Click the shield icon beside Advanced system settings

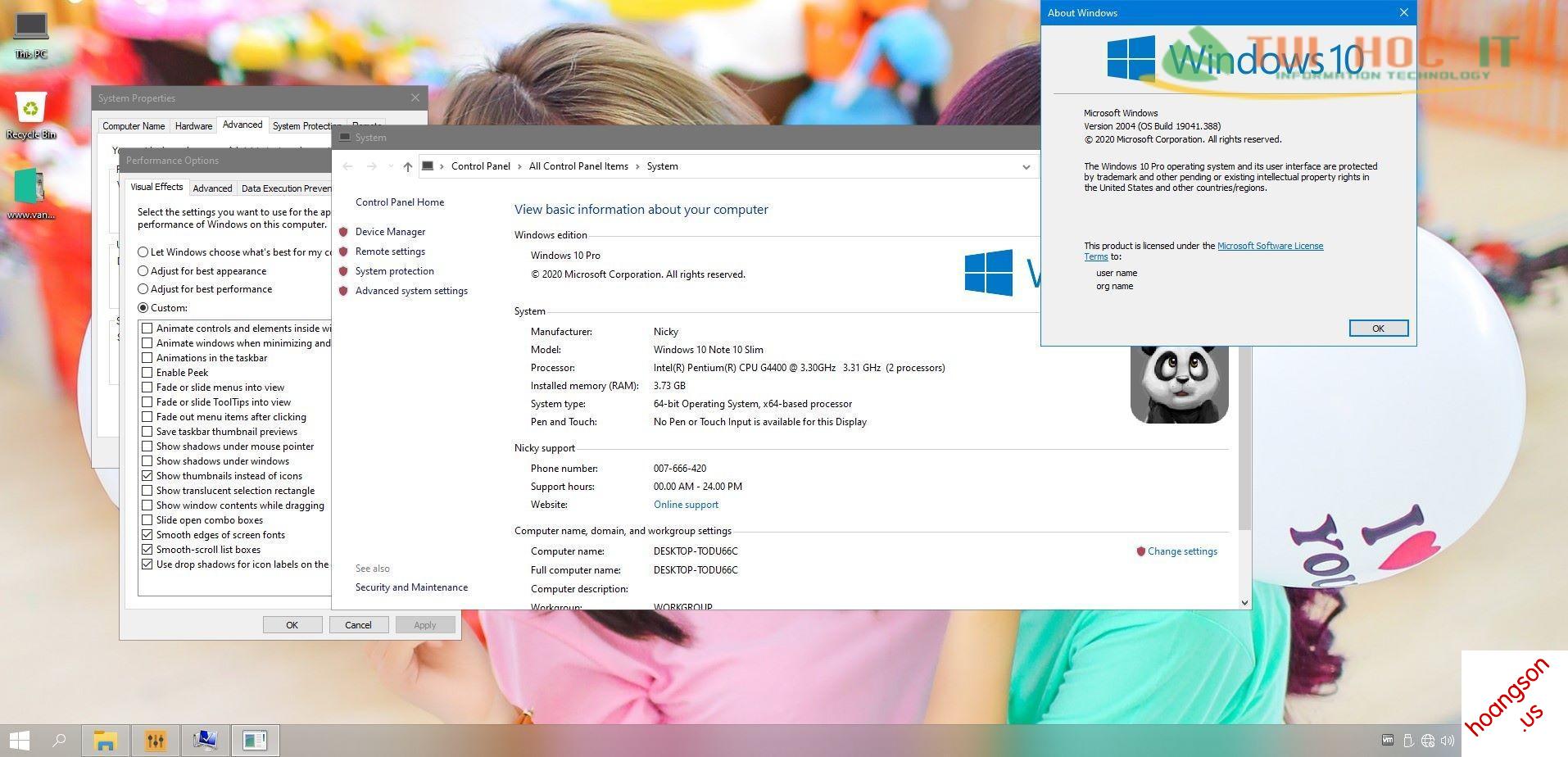(x=343, y=291)
